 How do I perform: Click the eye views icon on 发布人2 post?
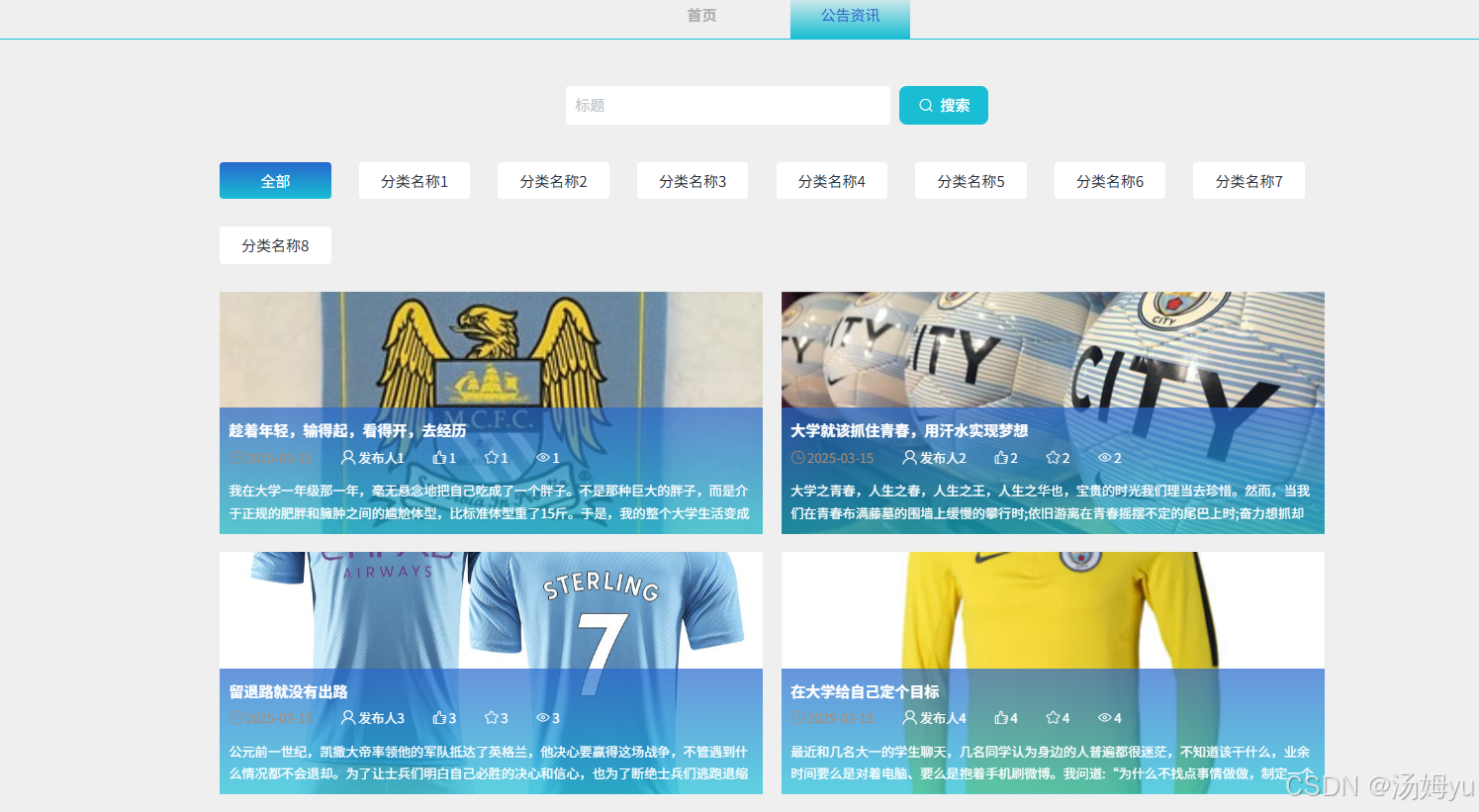coord(1105,458)
